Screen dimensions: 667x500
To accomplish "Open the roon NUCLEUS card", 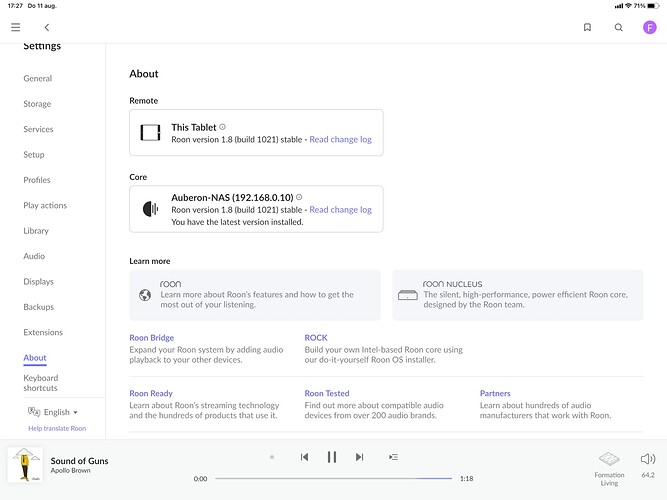I will coord(518,295).
